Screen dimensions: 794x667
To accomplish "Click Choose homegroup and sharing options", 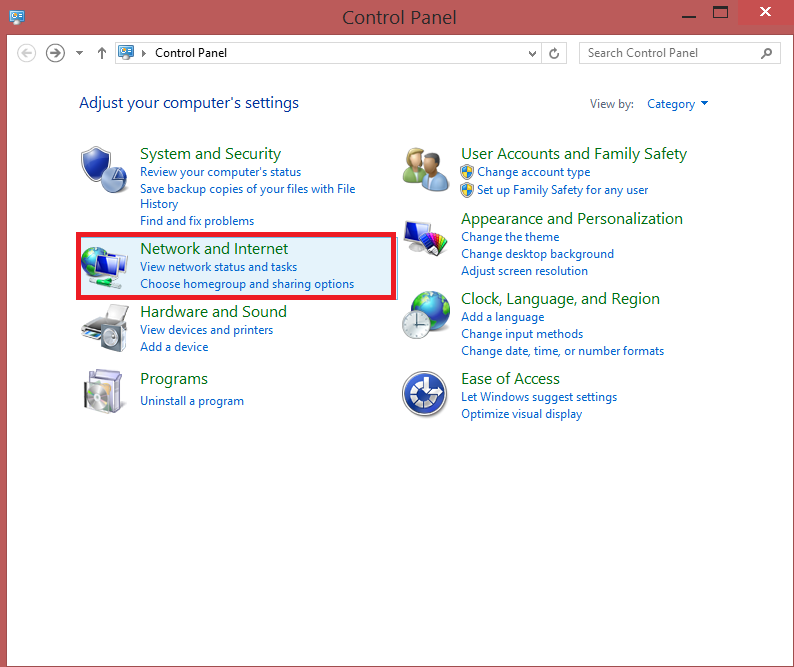I will tap(247, 284).
